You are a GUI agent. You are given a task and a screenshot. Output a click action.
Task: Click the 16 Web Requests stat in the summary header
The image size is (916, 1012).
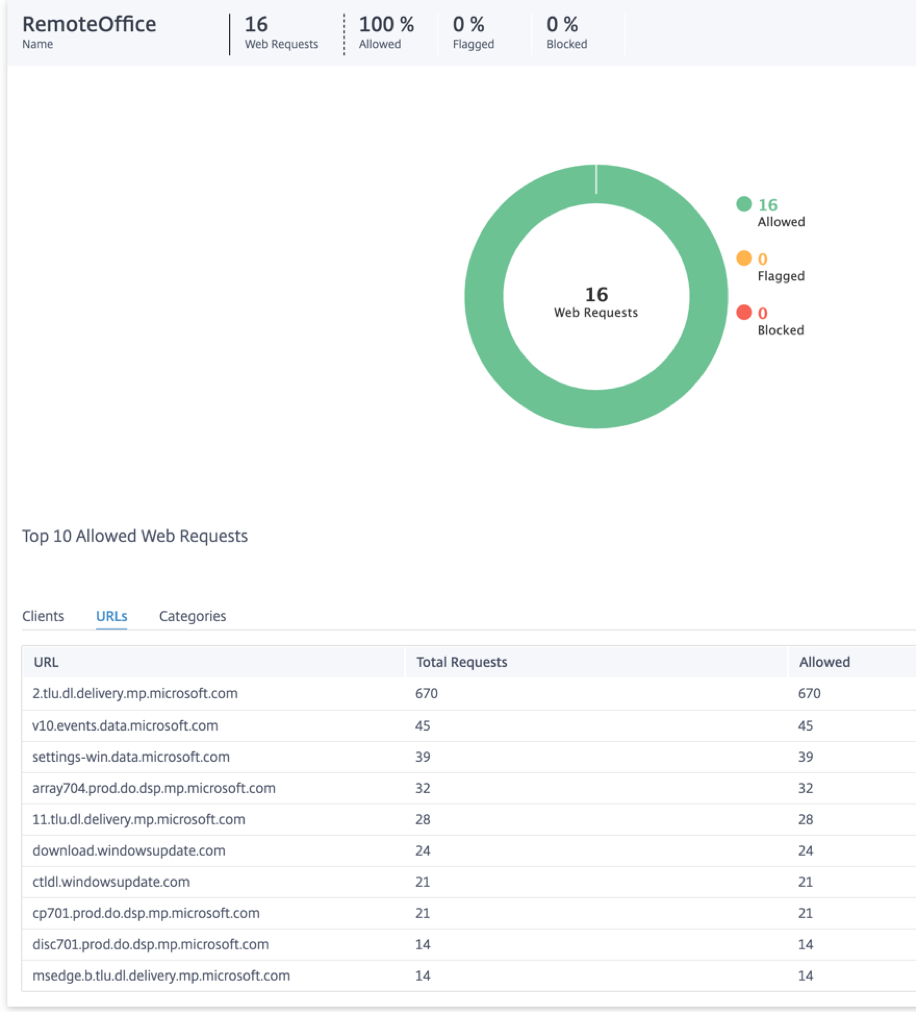[x=281, y=31]
